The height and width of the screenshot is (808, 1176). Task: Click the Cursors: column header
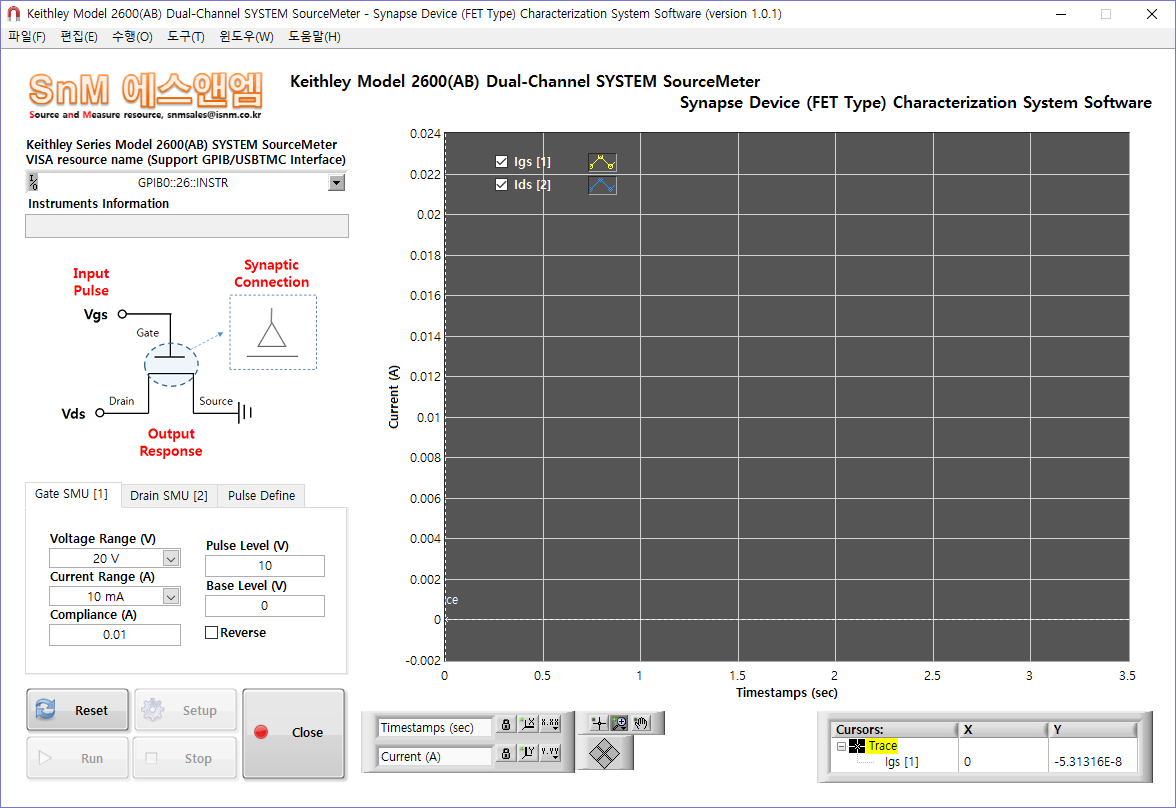893,729
